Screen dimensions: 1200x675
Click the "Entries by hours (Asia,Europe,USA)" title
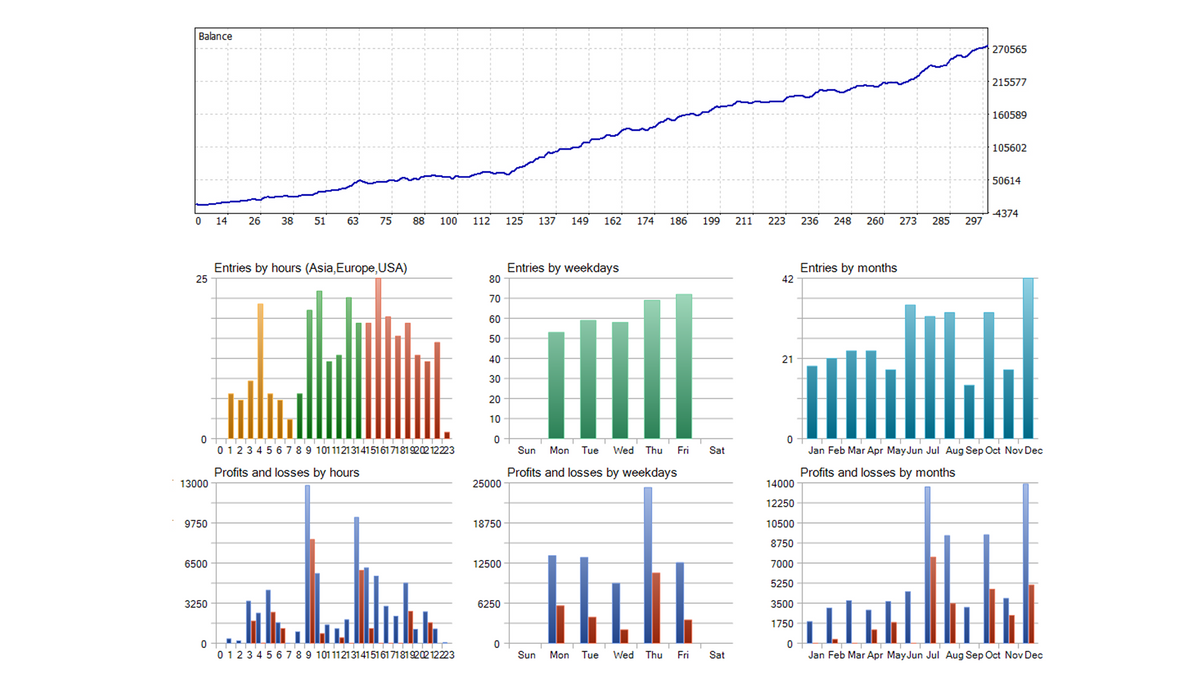pos(311,268)
